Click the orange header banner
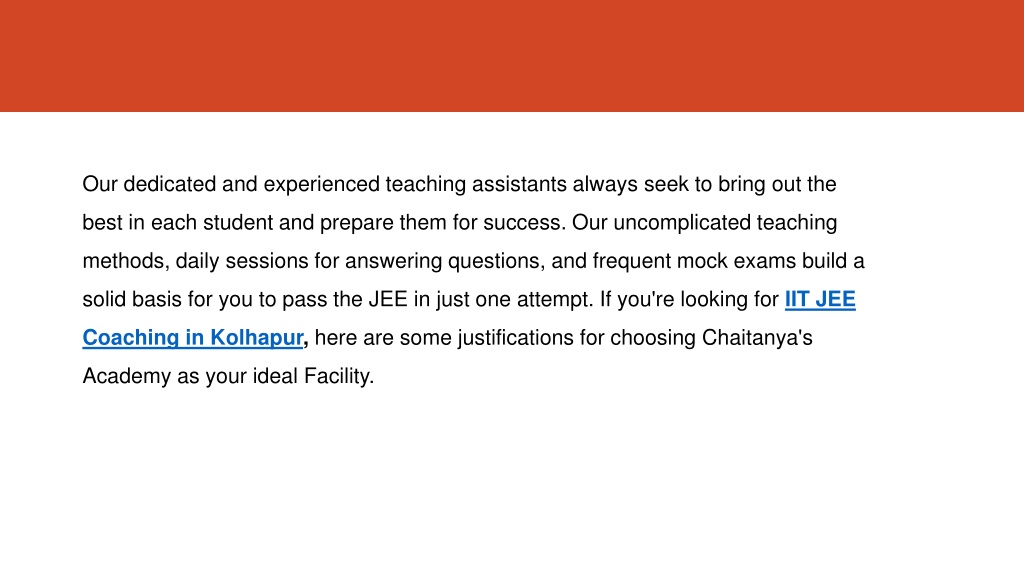This screenshot has width=1024, height=576. coord(512,56)
